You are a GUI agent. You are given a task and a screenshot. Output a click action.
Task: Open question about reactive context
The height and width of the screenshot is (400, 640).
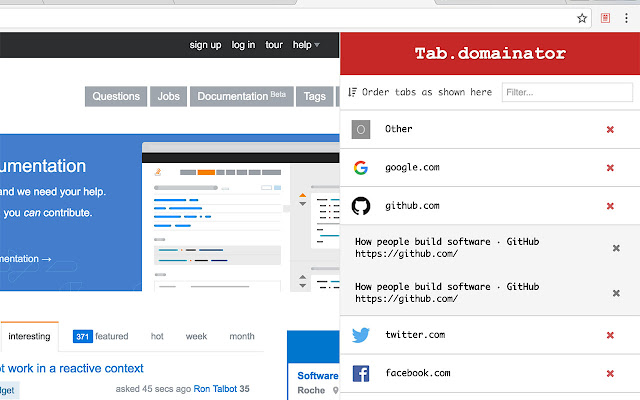72,368
